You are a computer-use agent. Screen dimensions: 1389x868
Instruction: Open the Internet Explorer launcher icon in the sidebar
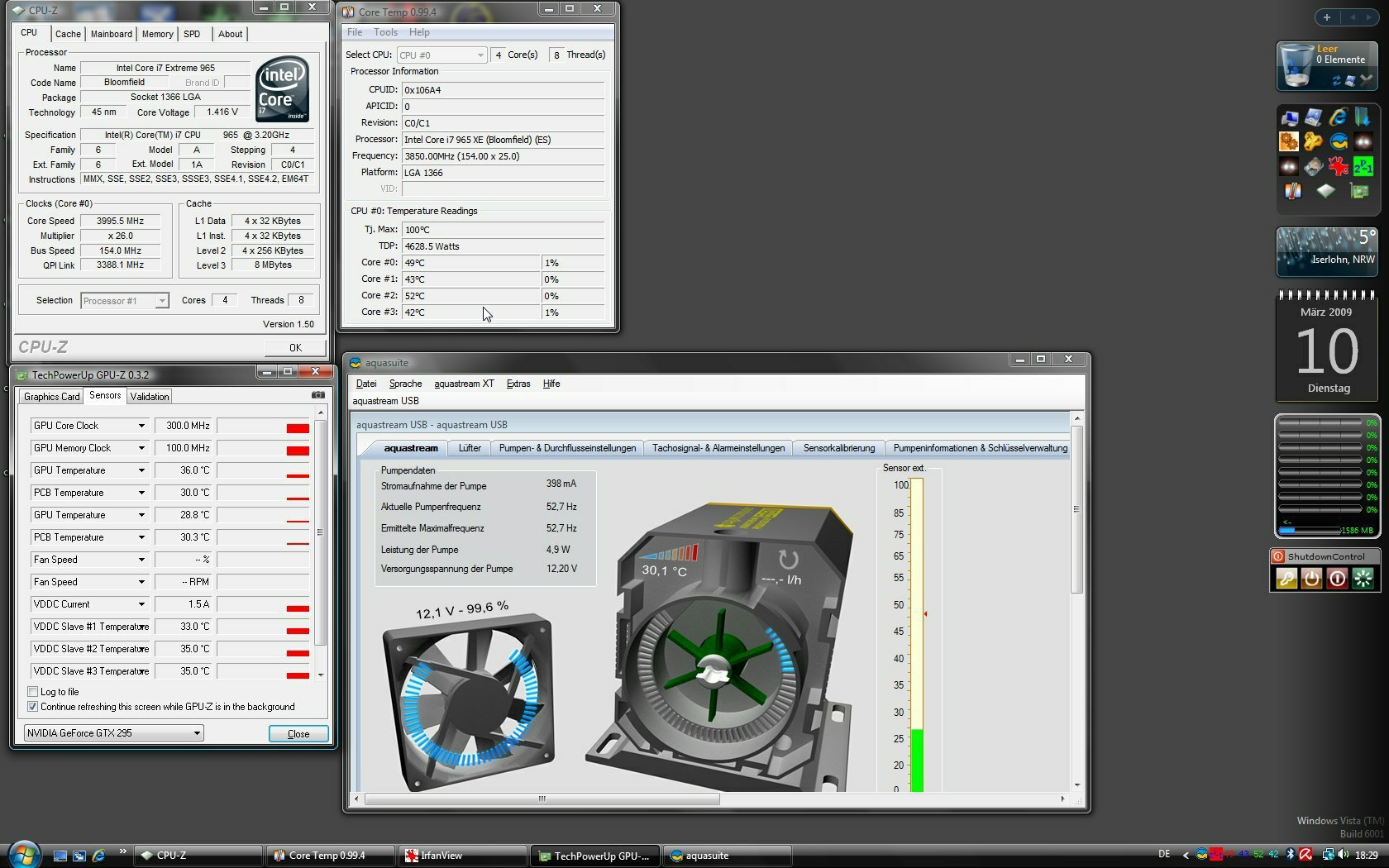point(1339,117)
